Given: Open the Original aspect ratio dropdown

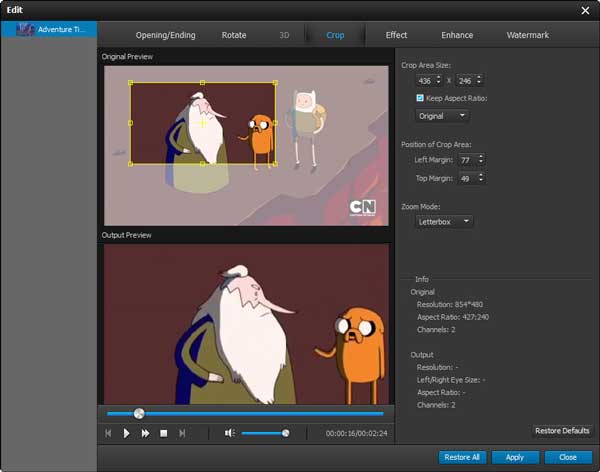Looking at the screenshot, I should coord(442,116).
